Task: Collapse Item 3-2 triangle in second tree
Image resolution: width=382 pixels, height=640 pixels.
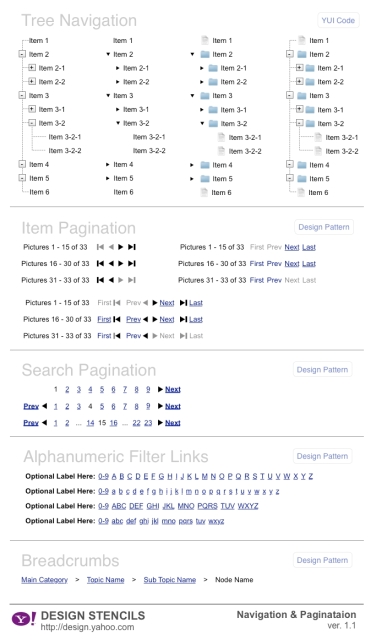Action: [118, 123]
